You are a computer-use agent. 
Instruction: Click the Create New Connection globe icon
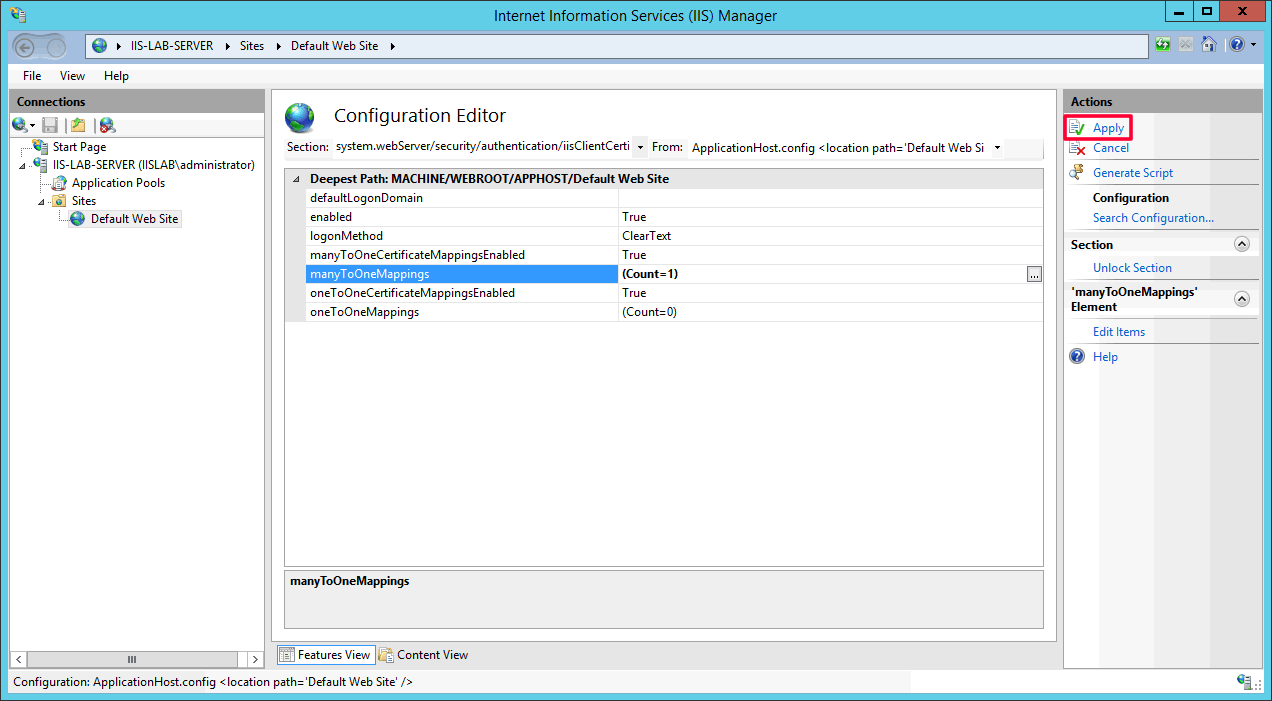20,125
